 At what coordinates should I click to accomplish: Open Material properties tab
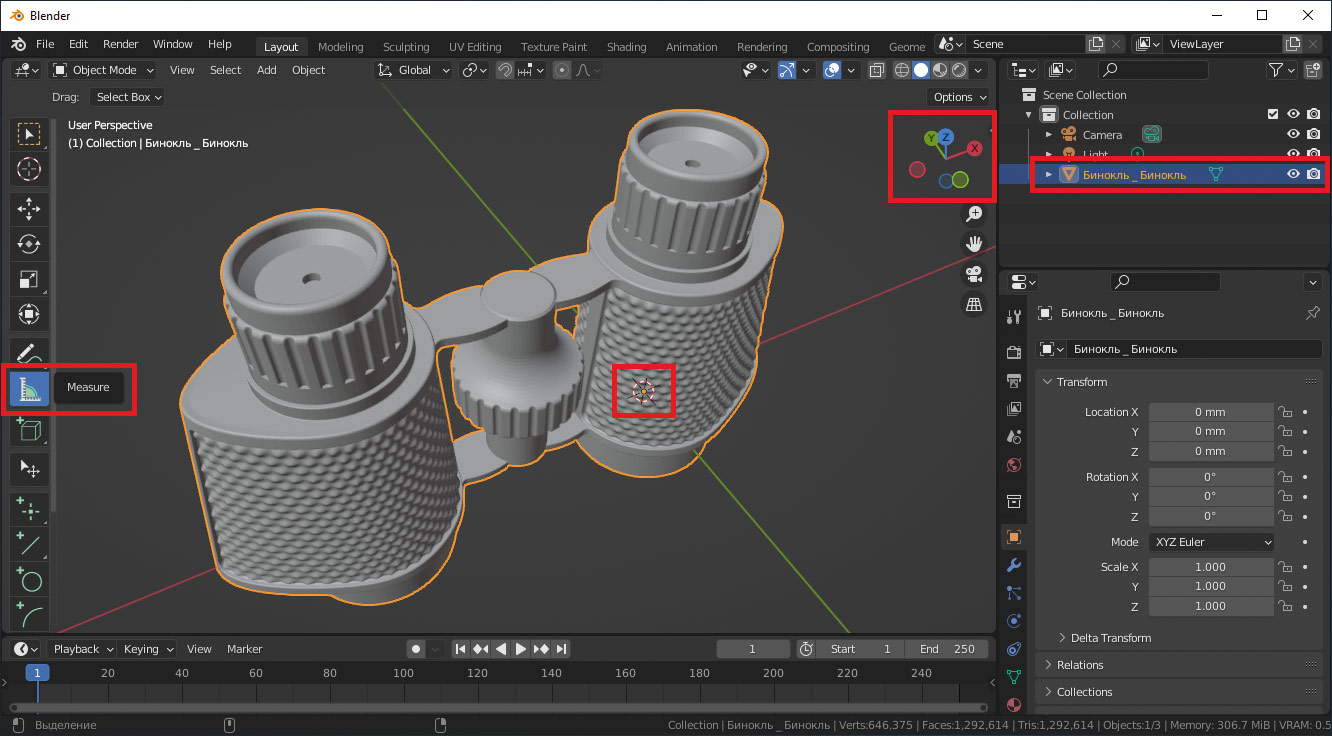[1014, 705]
